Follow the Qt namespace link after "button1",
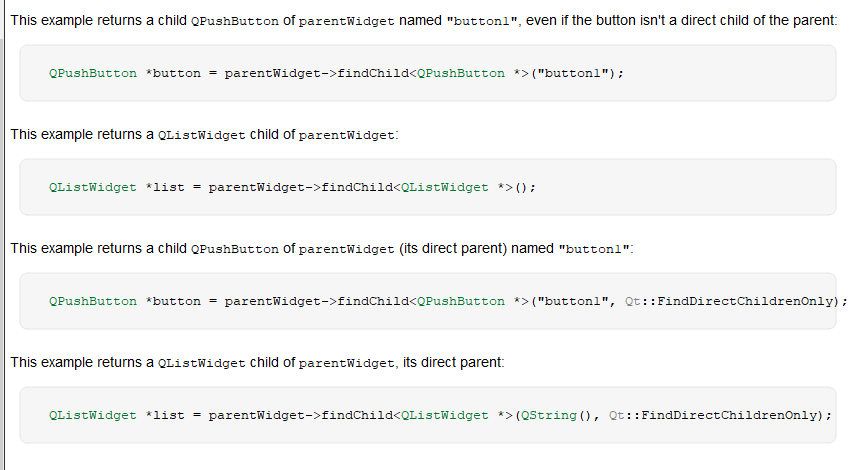 pyautogui.click(x=633, y=301)
